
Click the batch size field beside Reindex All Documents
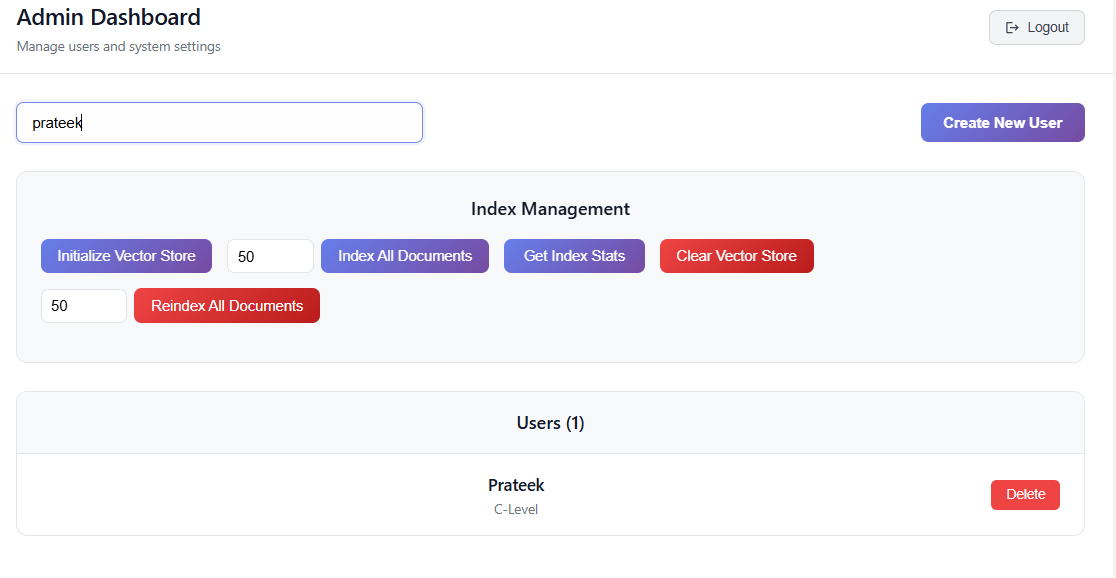click(x=84, y=306)
